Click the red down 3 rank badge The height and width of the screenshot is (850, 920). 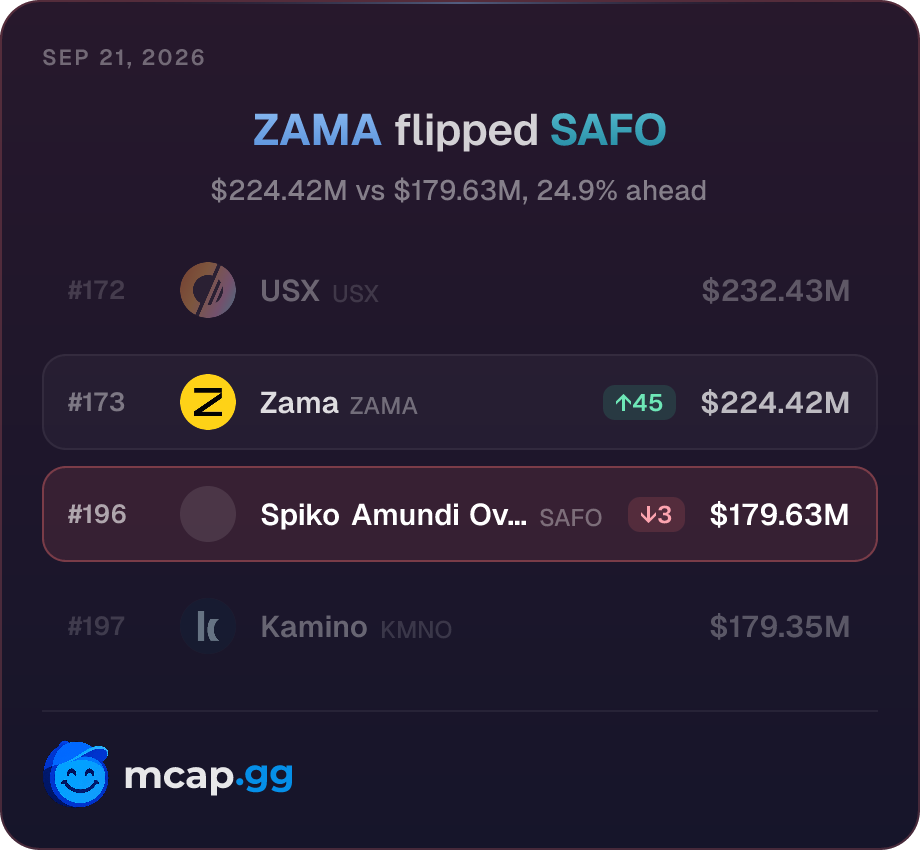656,514
